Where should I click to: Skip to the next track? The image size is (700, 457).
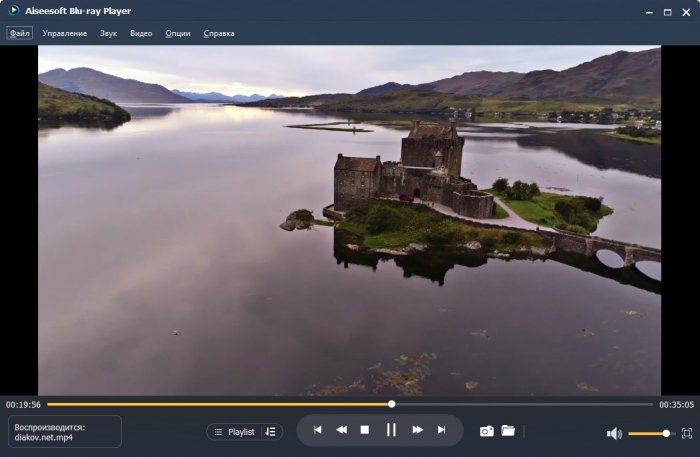click(441, 430)
